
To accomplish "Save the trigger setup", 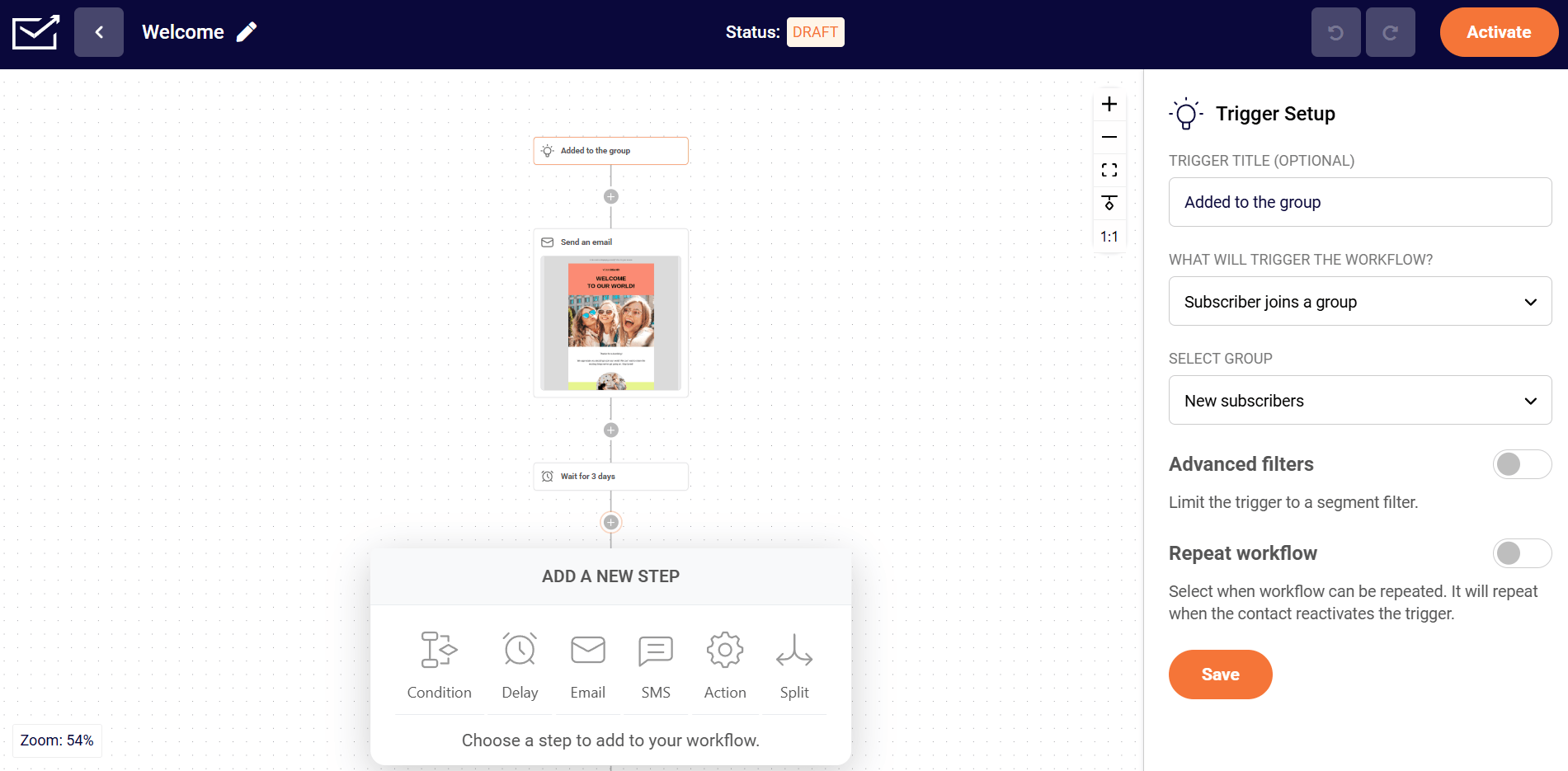I will (1220, 675).
